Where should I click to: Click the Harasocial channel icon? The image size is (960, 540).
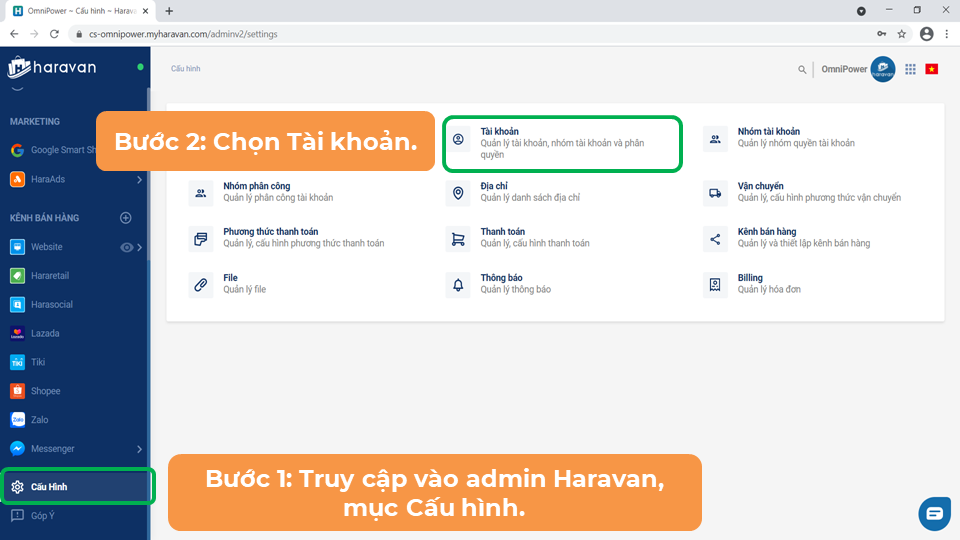[x=17, y=304]
